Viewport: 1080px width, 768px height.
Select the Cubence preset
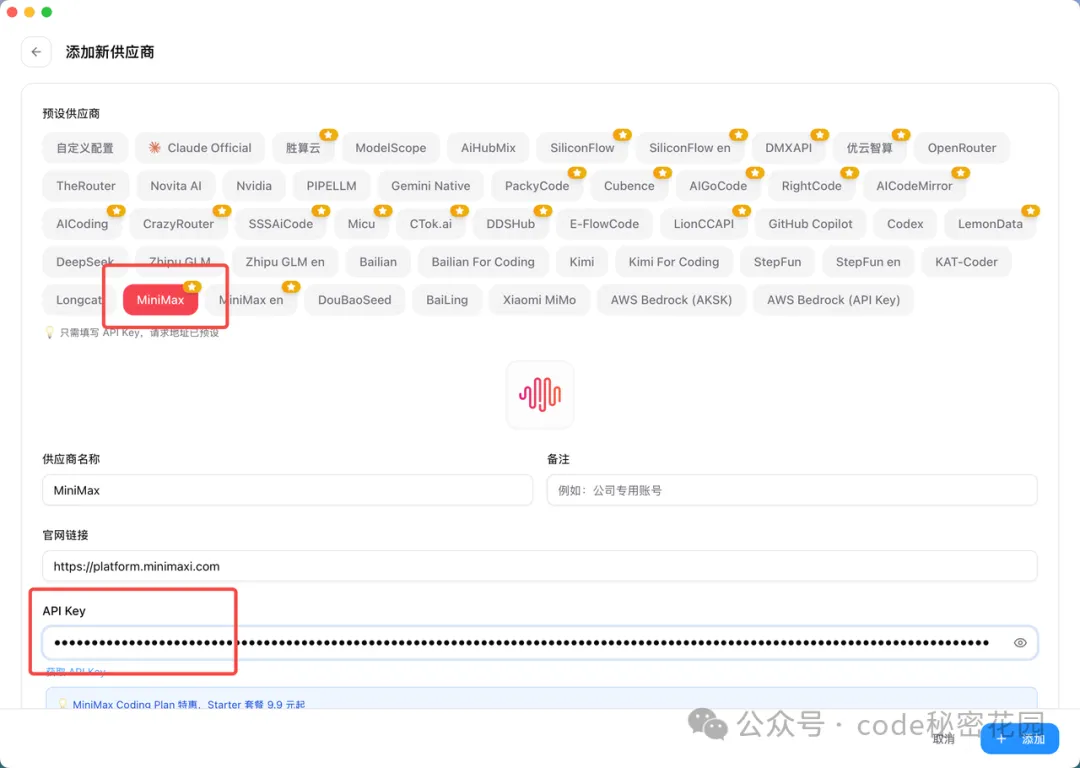pos(629,186)
